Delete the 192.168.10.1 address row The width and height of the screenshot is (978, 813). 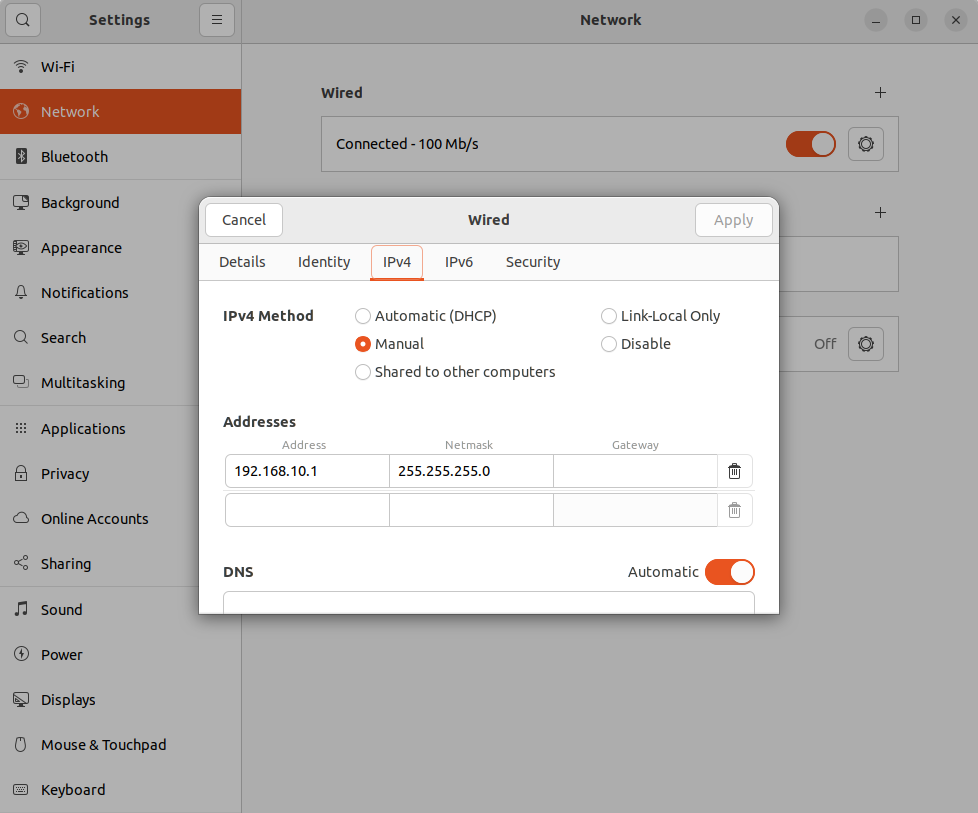pyautogui.click(x=734, y=471)
